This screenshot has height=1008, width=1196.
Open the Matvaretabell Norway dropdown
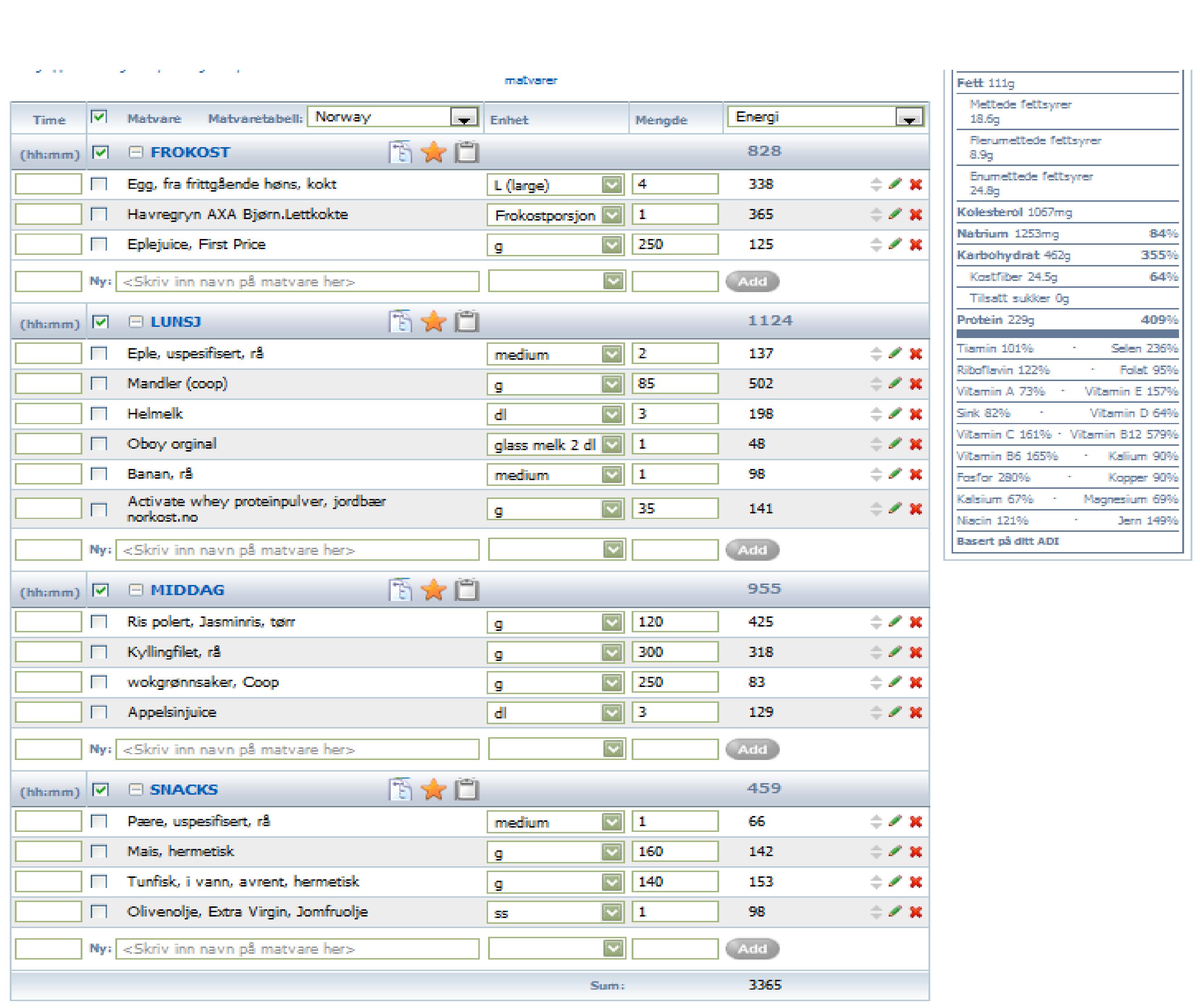(x=393, y=117)
